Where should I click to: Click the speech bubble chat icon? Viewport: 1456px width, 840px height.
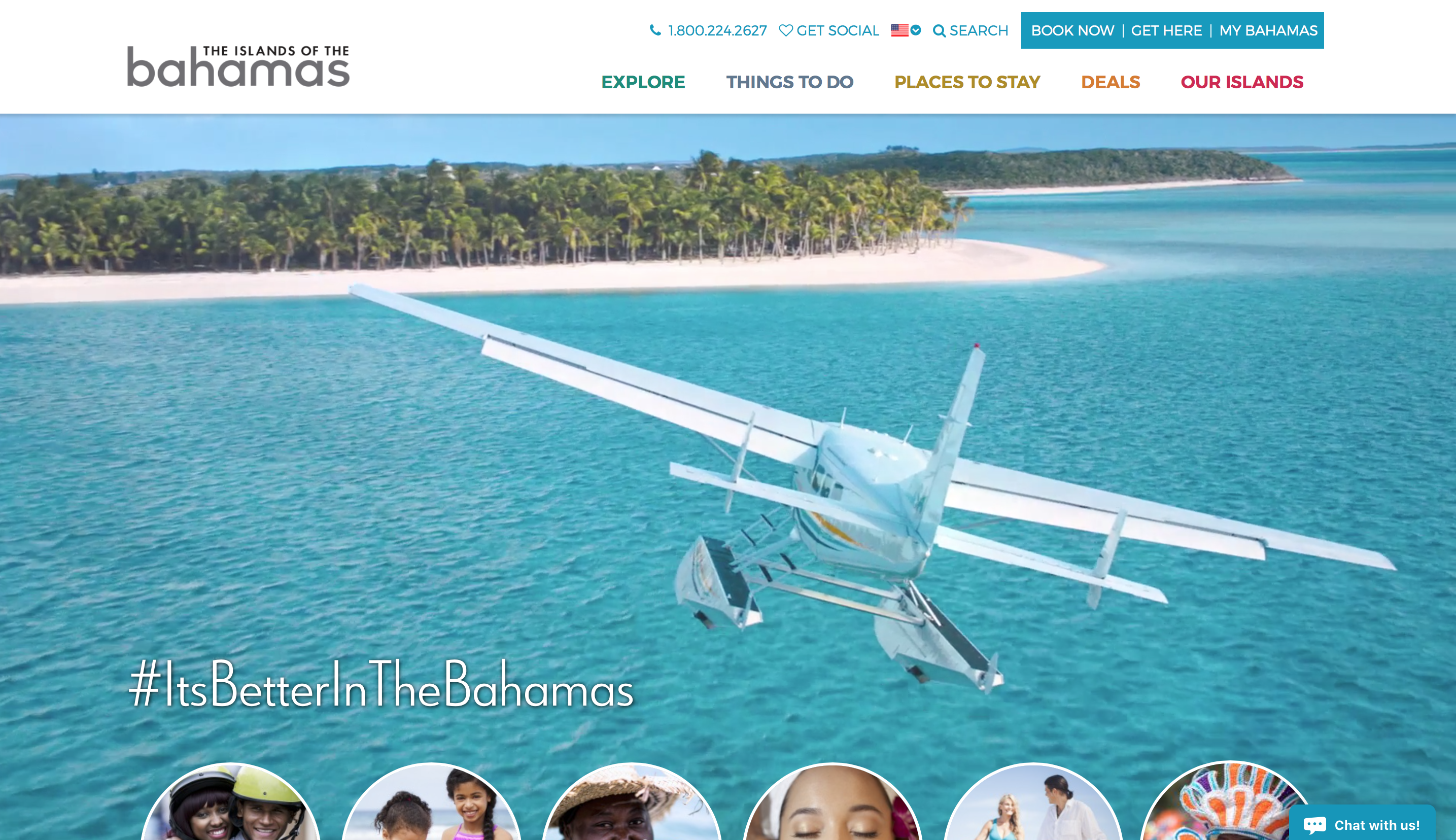click(x=1314, y=825)
